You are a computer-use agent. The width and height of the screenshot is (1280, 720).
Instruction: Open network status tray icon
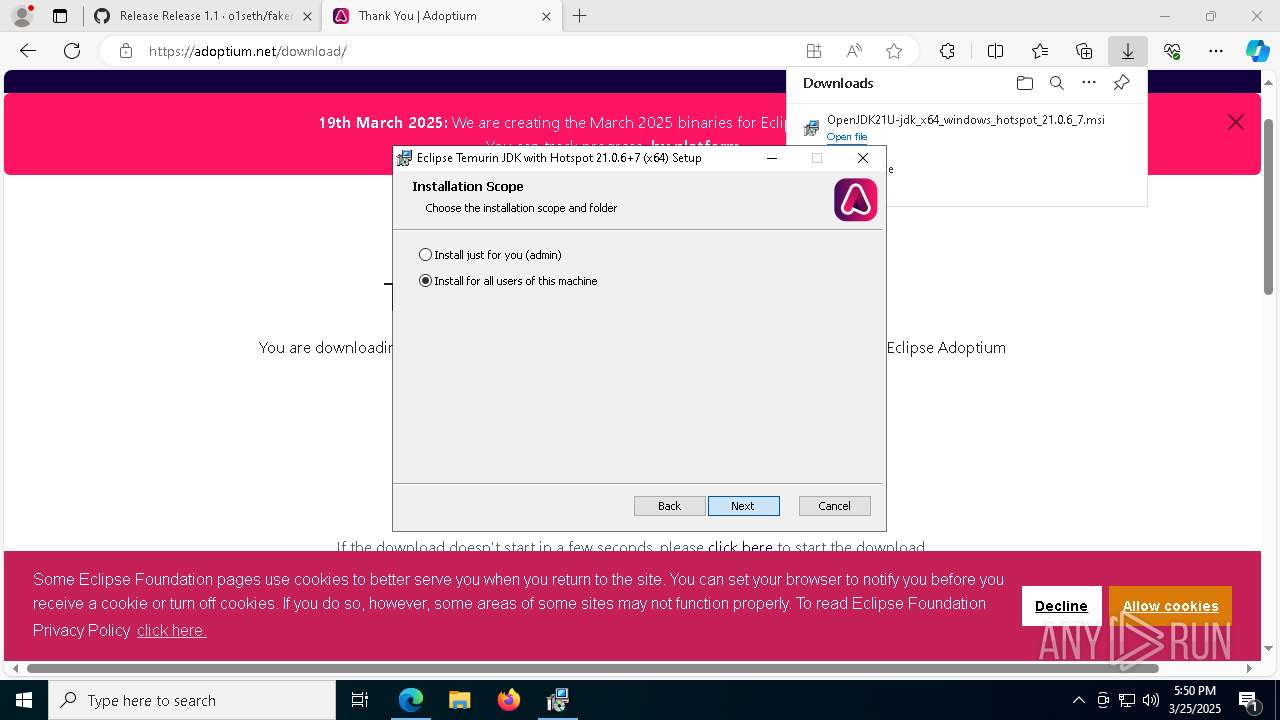click(x=1127, y=700)
